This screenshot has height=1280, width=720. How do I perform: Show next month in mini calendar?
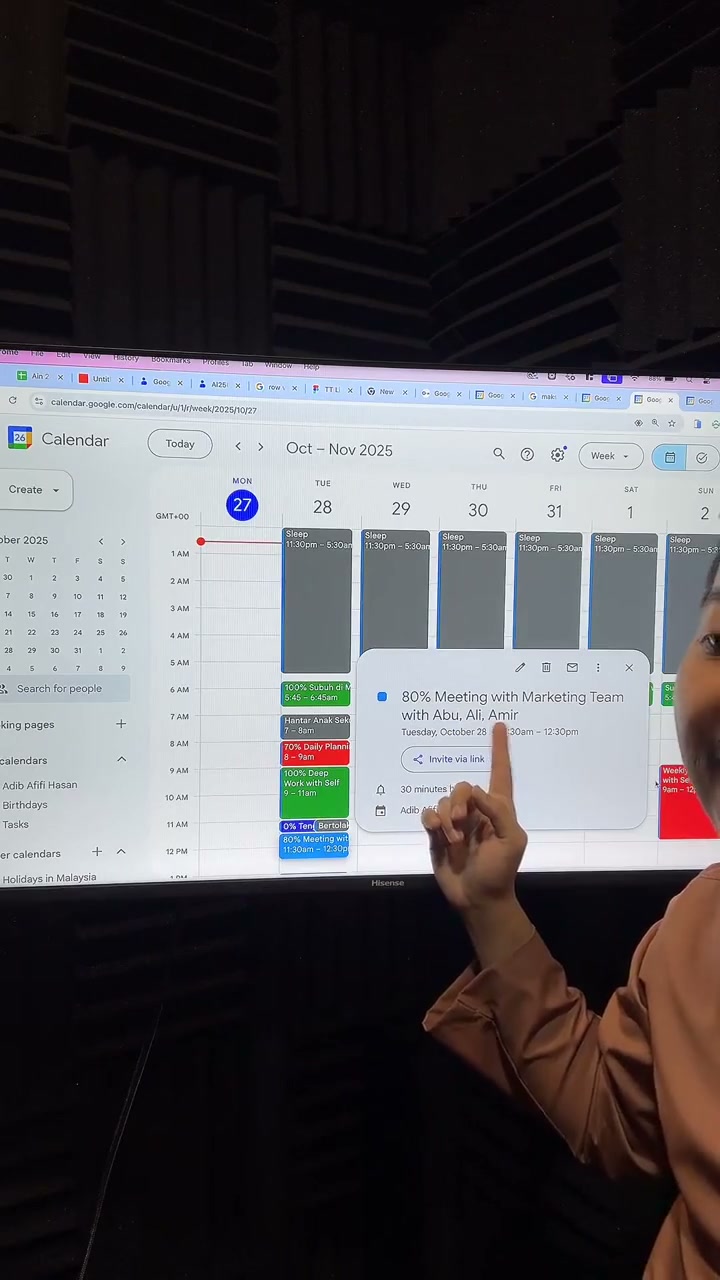pyautogui.click(x=123, y=542)
